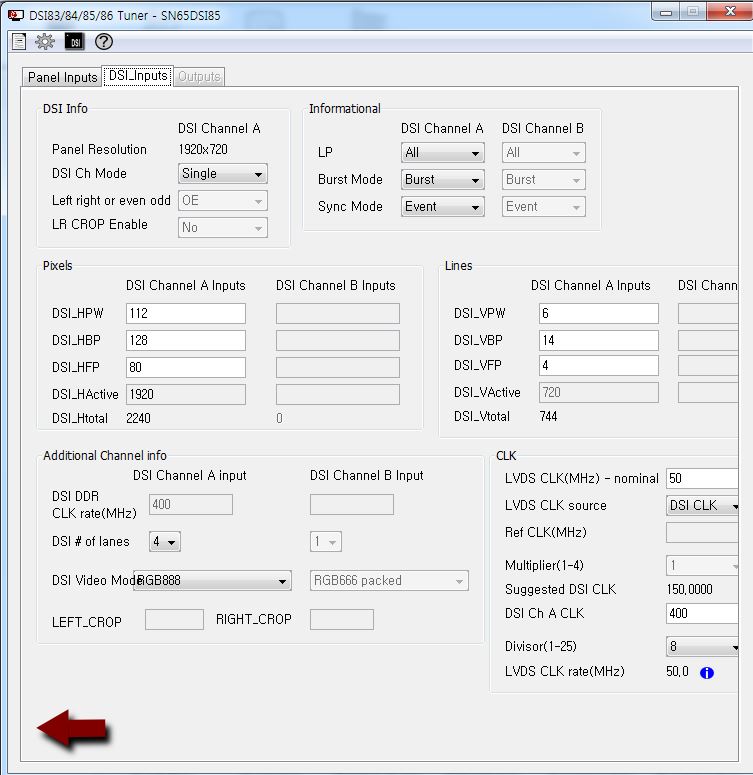Click the Multiplier(1-4) dropdown
The height and width of the screenshot is (775, 753).
pyautogui.click(x=702, y=565)
